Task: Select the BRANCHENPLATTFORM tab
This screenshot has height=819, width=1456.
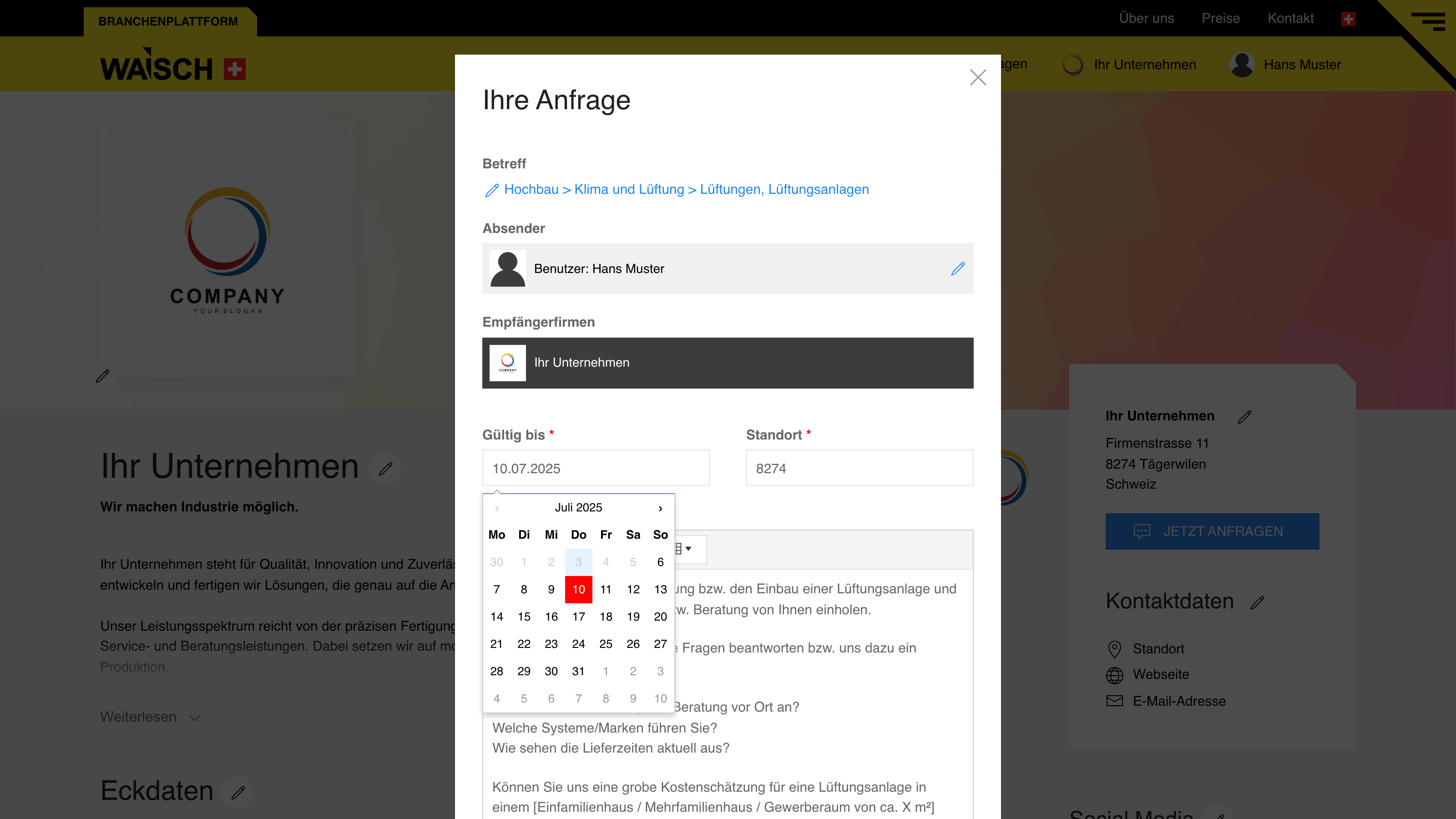Action: coord(168,21)
